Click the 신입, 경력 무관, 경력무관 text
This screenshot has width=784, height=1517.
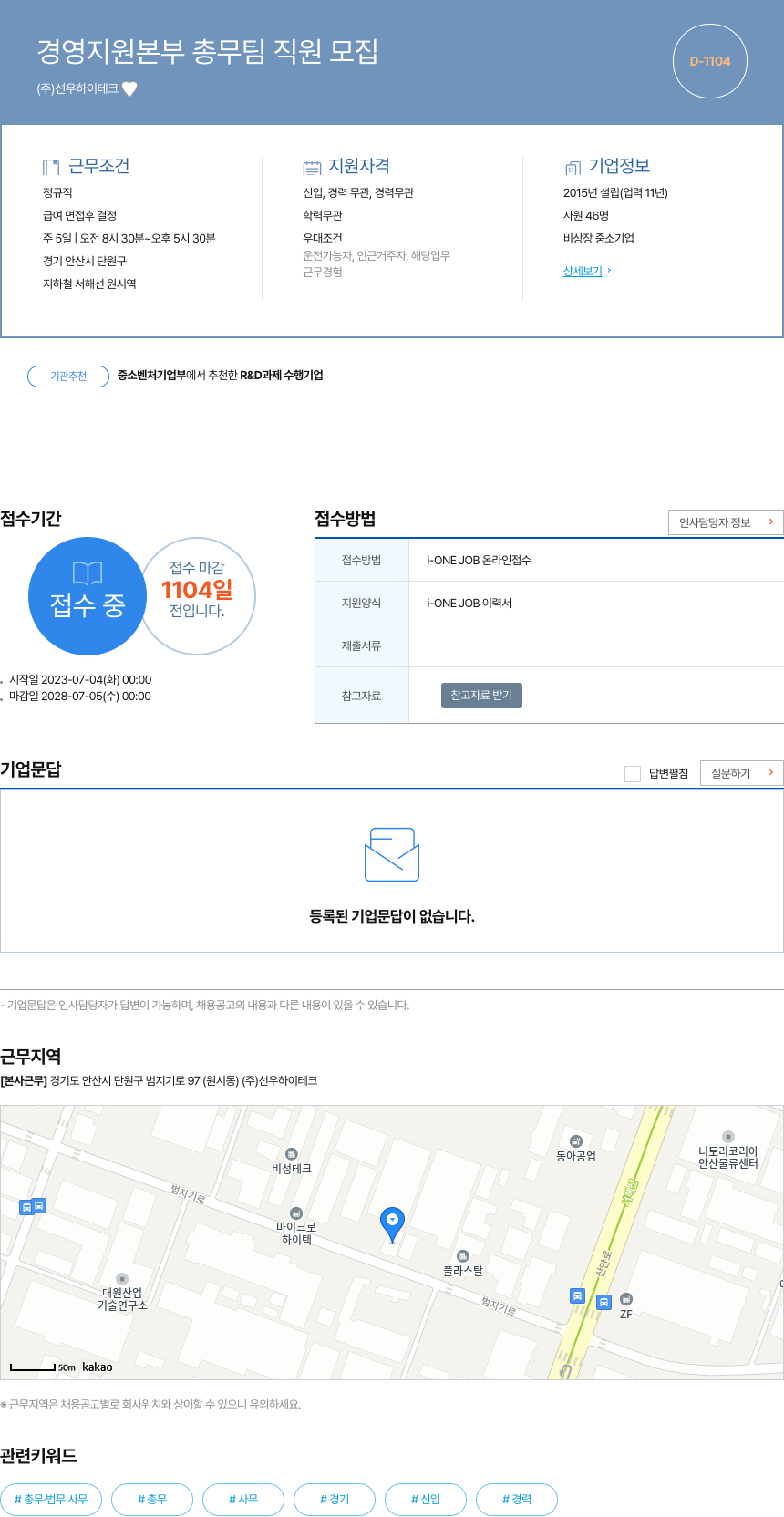(358, 192)
